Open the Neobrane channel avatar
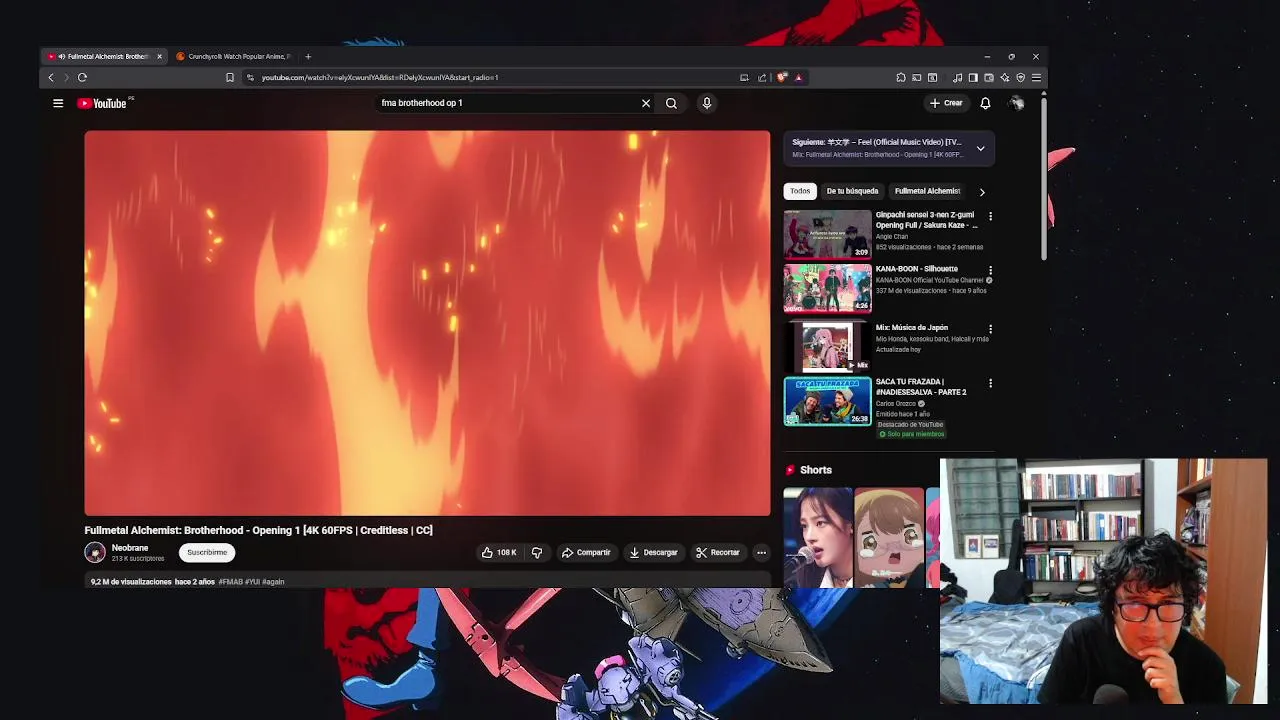This screenshot has width=1280, height=720. (95, 552)
